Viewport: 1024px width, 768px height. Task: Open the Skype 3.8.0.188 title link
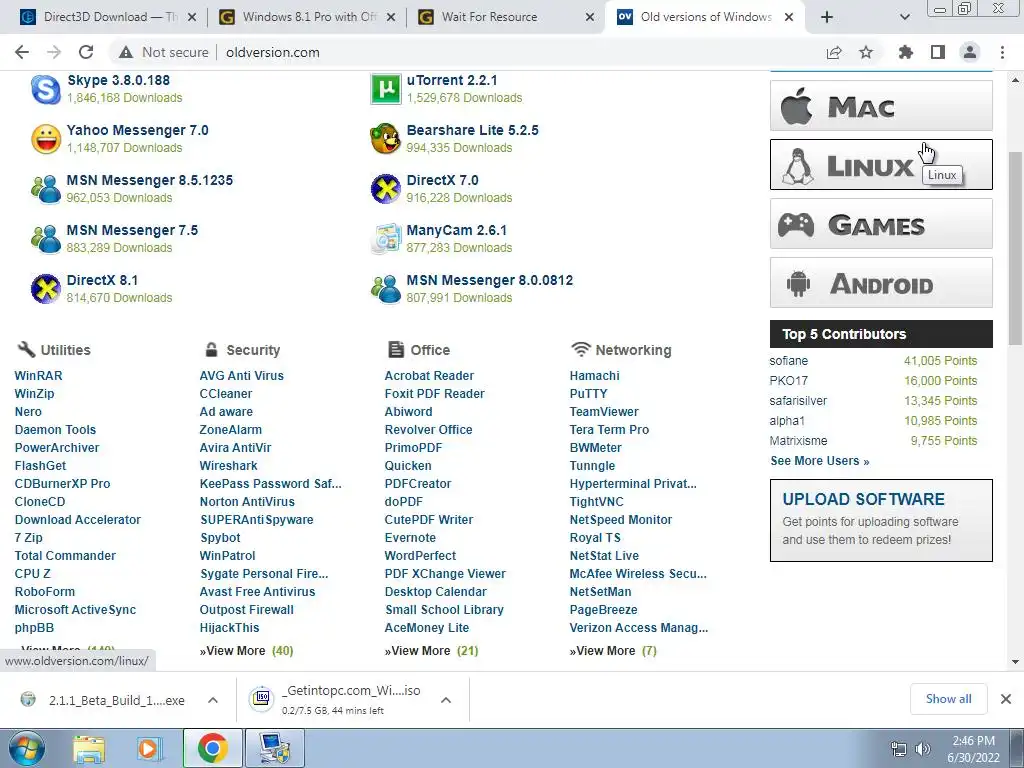(118, 80)
